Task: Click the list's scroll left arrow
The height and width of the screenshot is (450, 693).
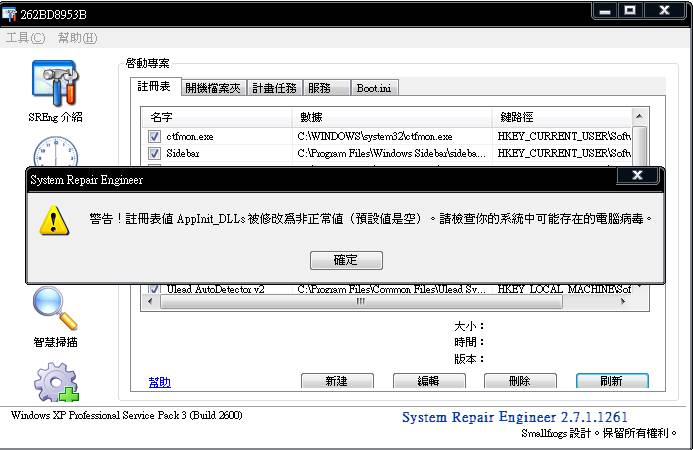Action: coord(150,301)
